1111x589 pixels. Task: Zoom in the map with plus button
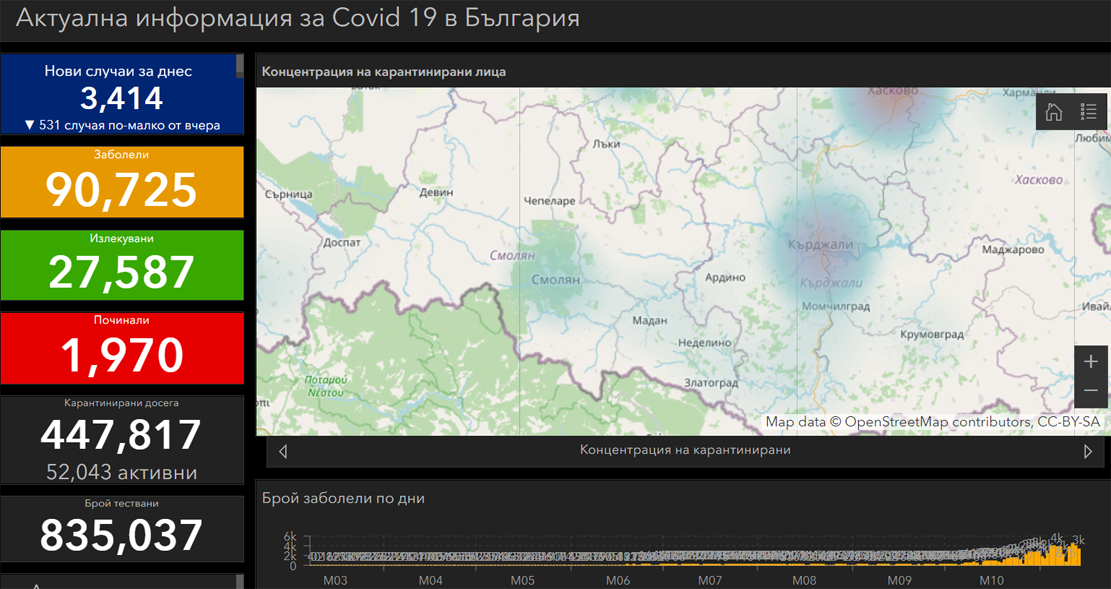[1090, 361]
